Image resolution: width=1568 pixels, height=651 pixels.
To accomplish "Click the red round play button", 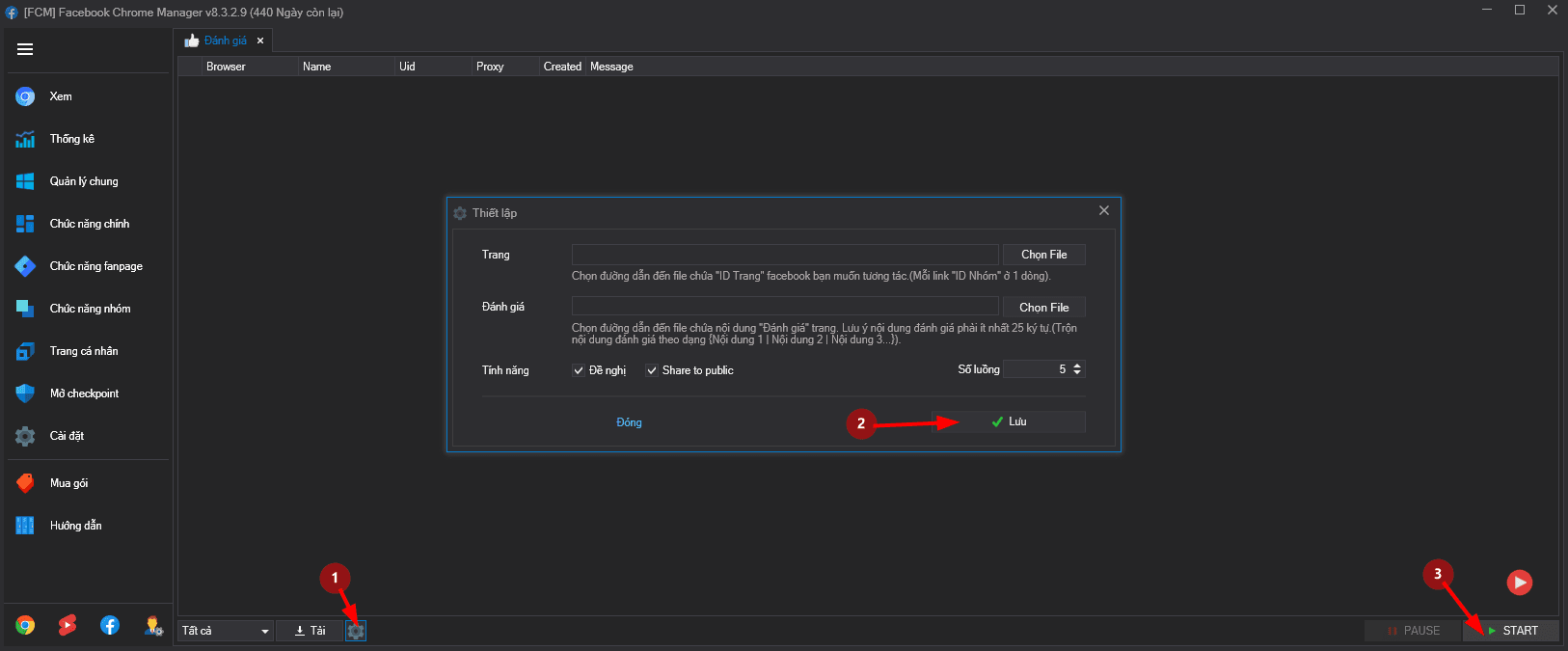I will coord(1520,583).
